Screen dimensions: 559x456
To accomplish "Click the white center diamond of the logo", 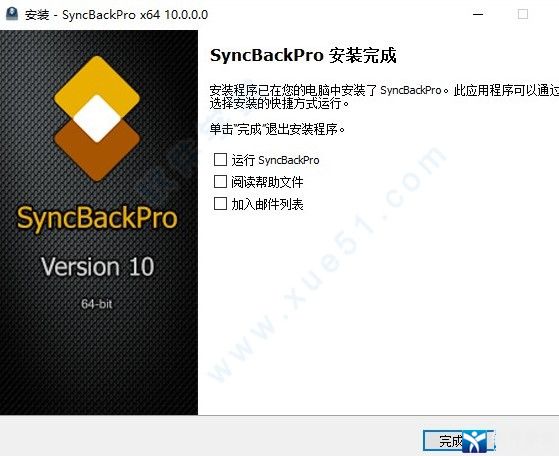I will (x=97, y=118).
